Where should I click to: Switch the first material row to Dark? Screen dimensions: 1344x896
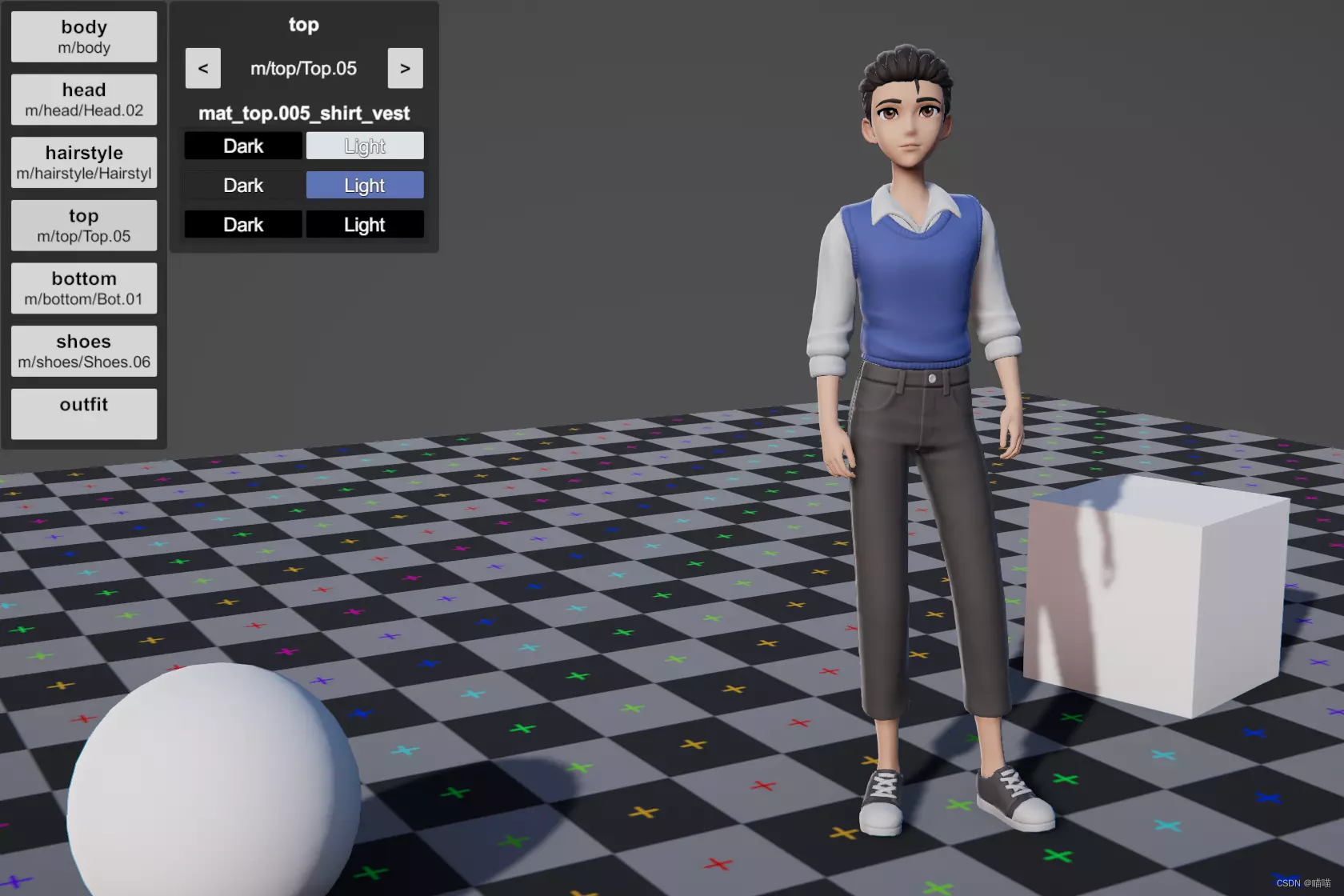pos(242,145)
